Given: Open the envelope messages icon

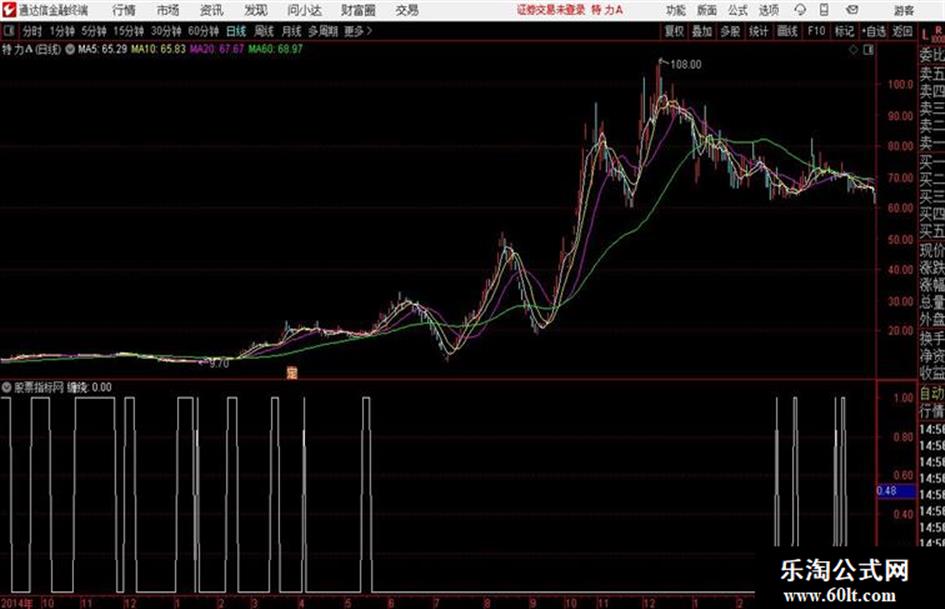Looking at the screenshot, I should pyautogui.click(x=852, y=10).
